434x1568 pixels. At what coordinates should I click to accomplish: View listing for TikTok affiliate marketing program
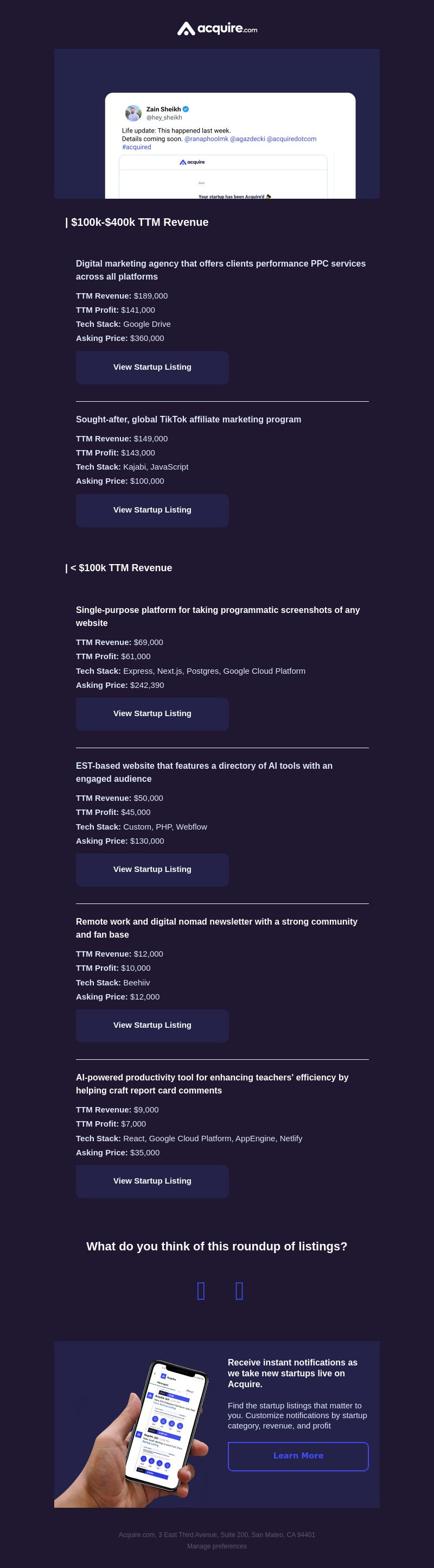(152, 511)
